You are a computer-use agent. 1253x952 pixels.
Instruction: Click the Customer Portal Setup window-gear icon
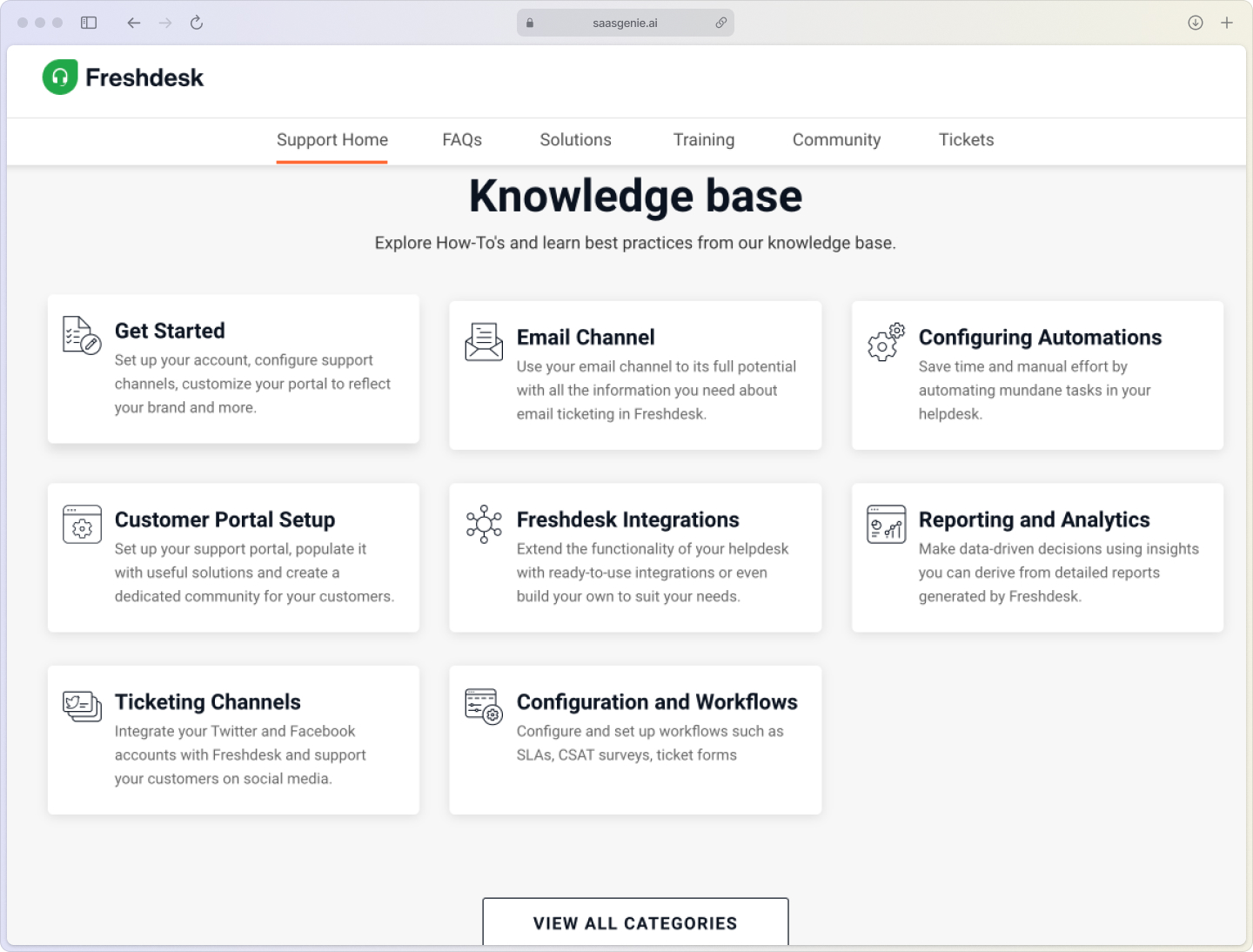click(82, 525)
